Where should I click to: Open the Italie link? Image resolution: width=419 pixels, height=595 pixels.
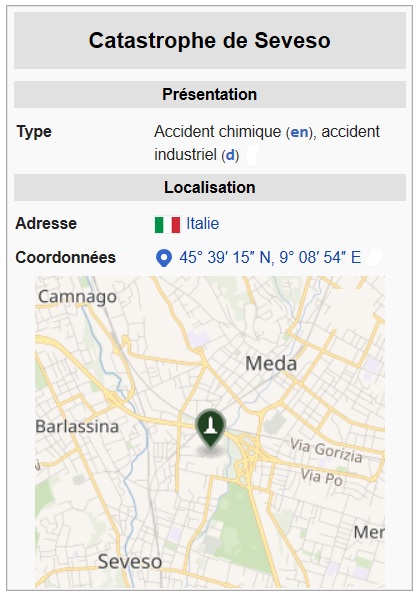[202, 224]
